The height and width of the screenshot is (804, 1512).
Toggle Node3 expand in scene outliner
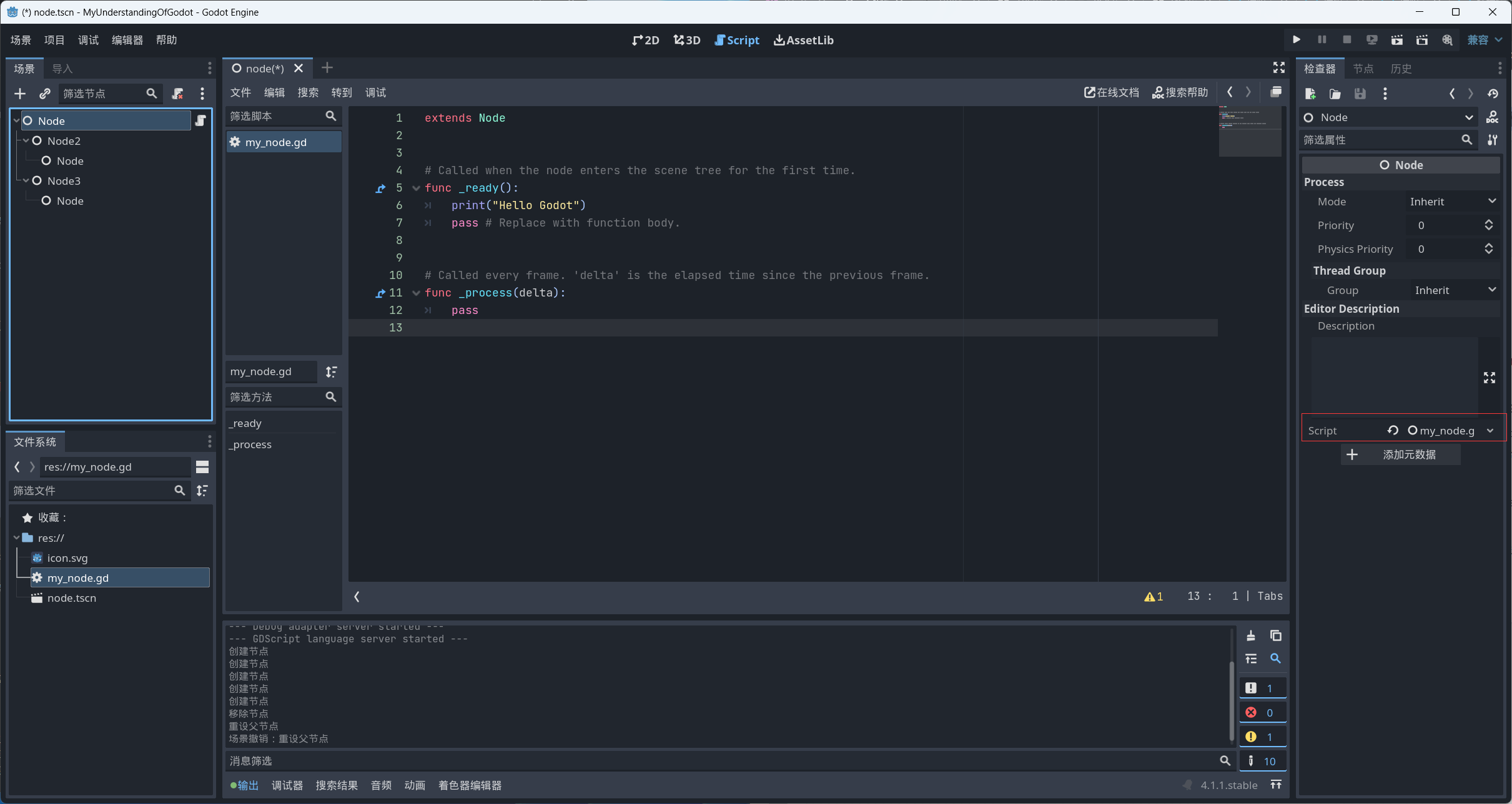[26, 181]
